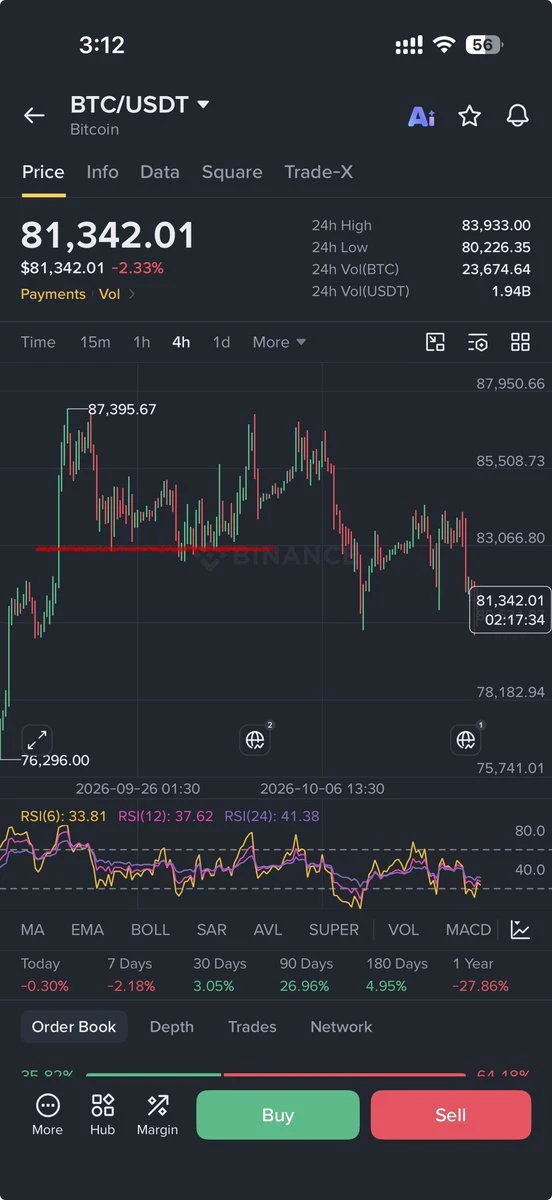Tap the 1 Year -27.86% performance
Image resolution: width=552 pixels, height=1200 pixels.
pos(480,975)
